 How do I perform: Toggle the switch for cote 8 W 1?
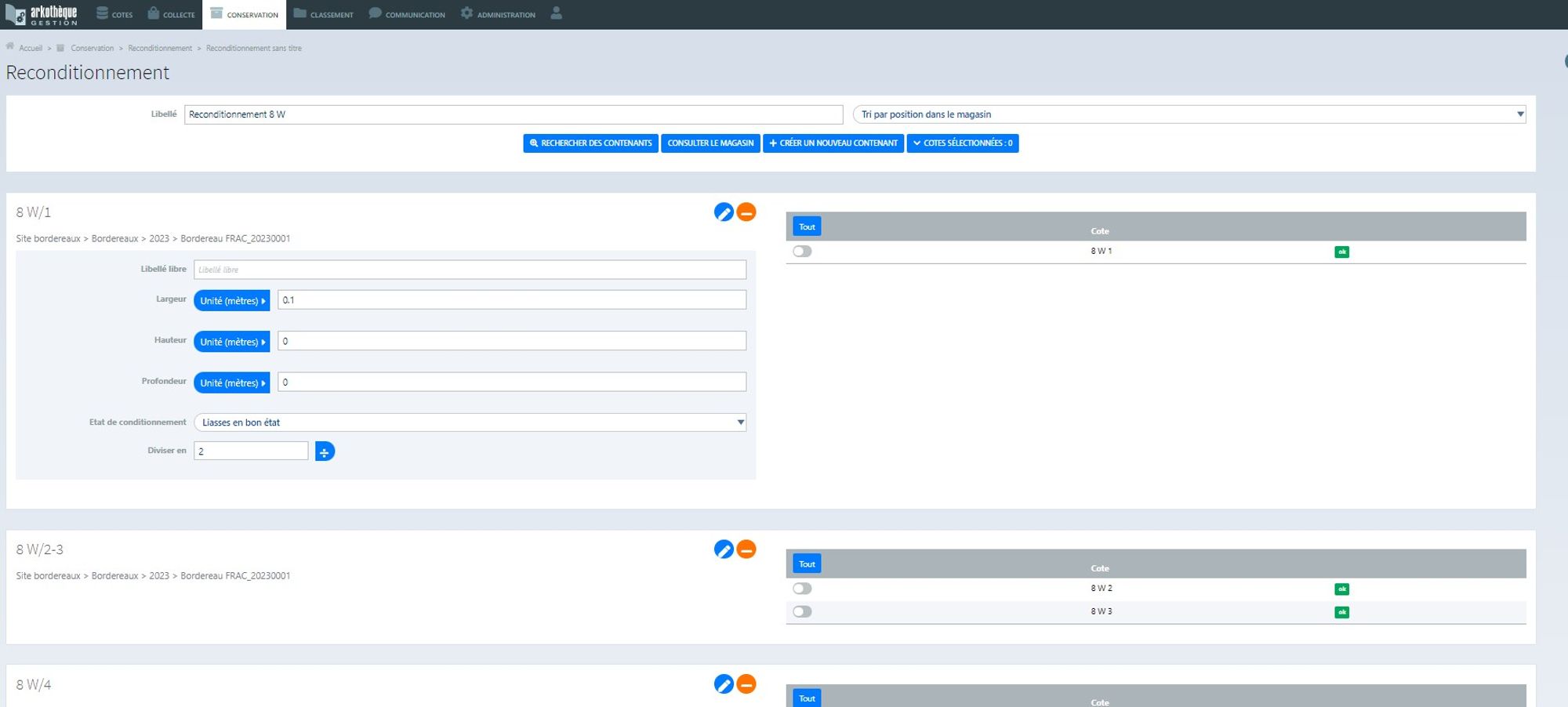point(802,252)
